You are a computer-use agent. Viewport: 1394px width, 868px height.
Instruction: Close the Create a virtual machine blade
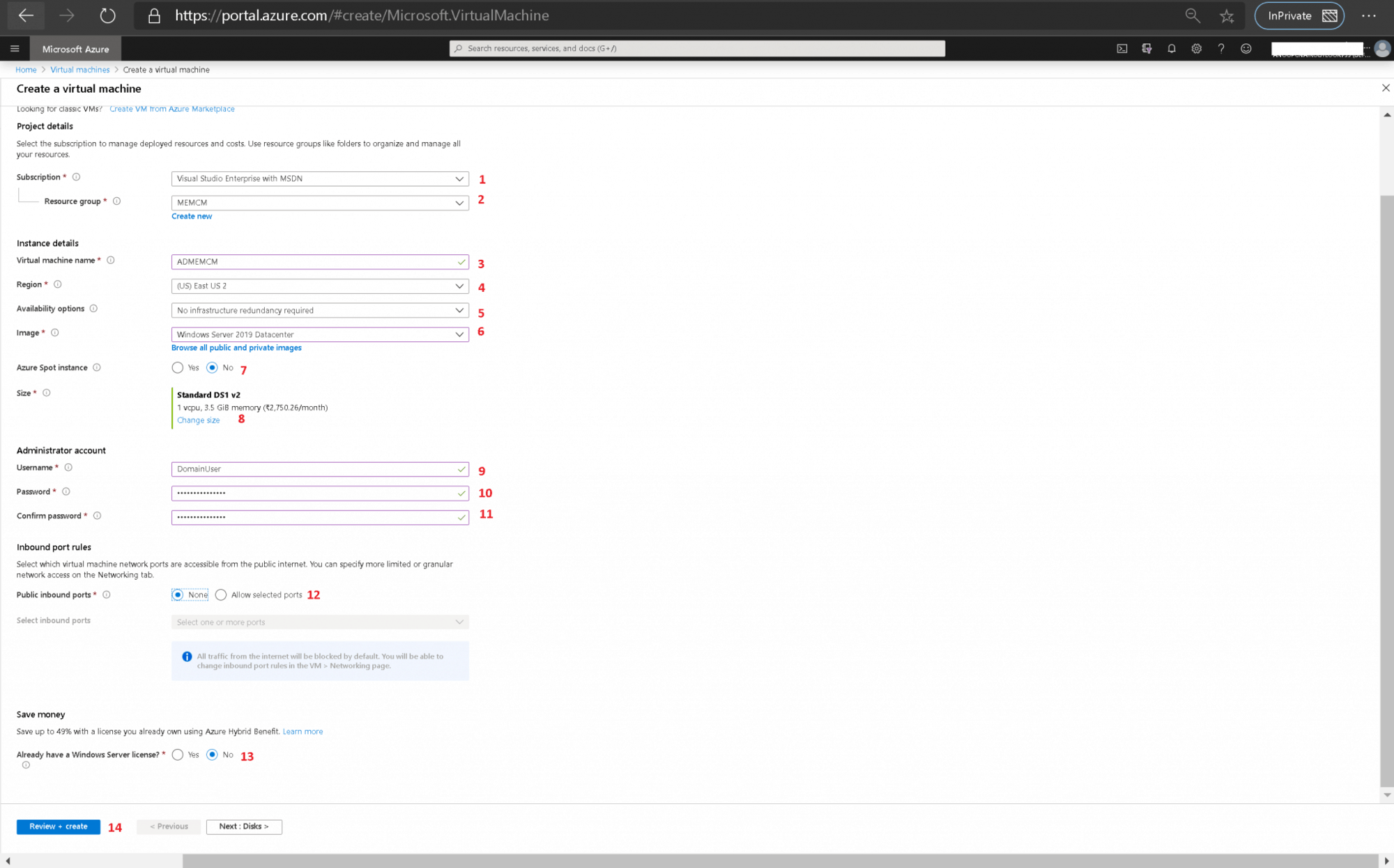coord(1386,88)
